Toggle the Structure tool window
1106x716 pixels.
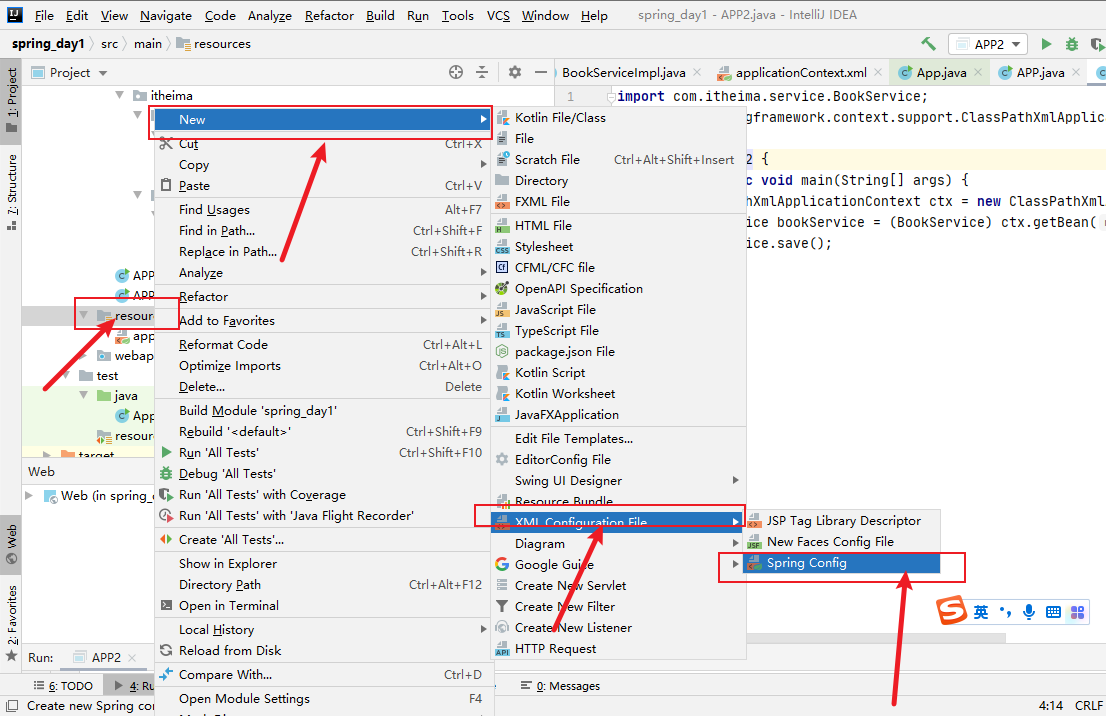click(x=11, y=193)
